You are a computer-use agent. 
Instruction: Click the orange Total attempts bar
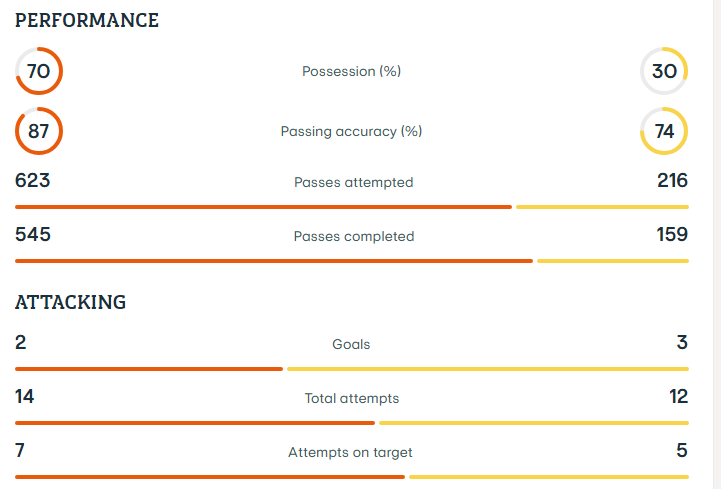(194, 423)
